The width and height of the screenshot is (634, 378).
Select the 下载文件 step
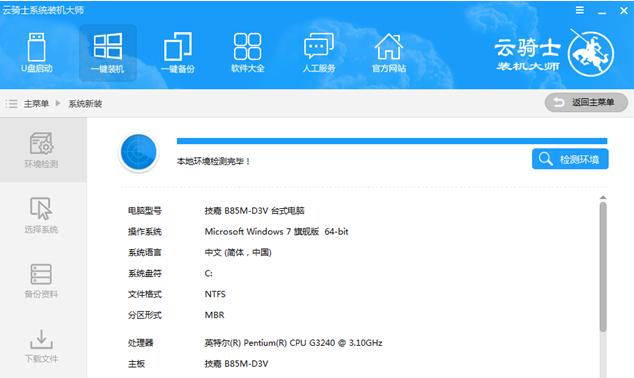(x=41, y=346)
